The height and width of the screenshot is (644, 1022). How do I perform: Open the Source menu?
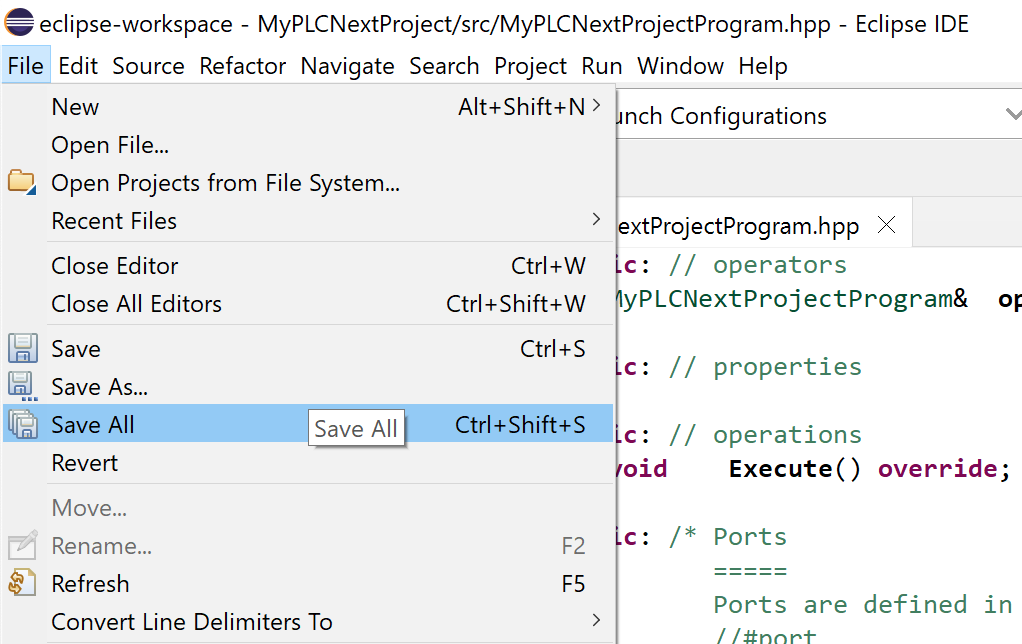pos(148,66)
